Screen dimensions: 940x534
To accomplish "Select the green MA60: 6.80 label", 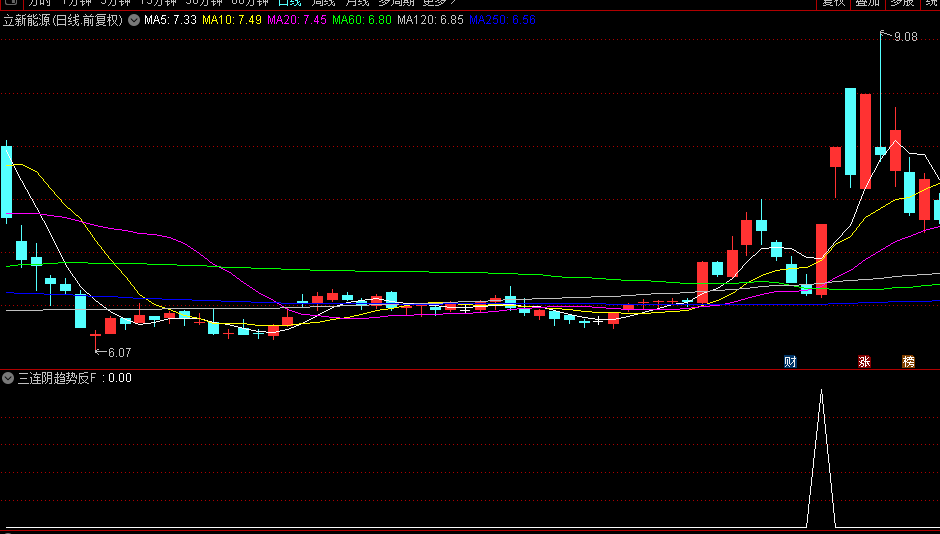I will (361, 20).
